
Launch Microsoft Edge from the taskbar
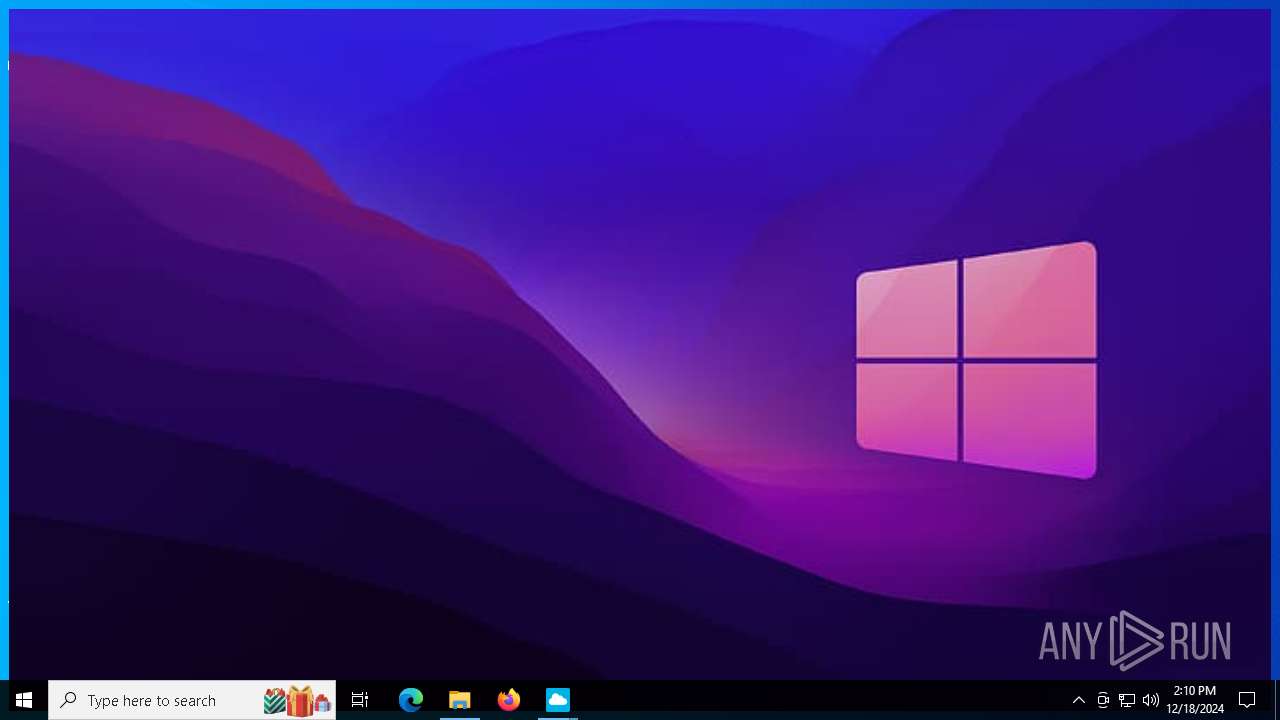click(411, 700)
